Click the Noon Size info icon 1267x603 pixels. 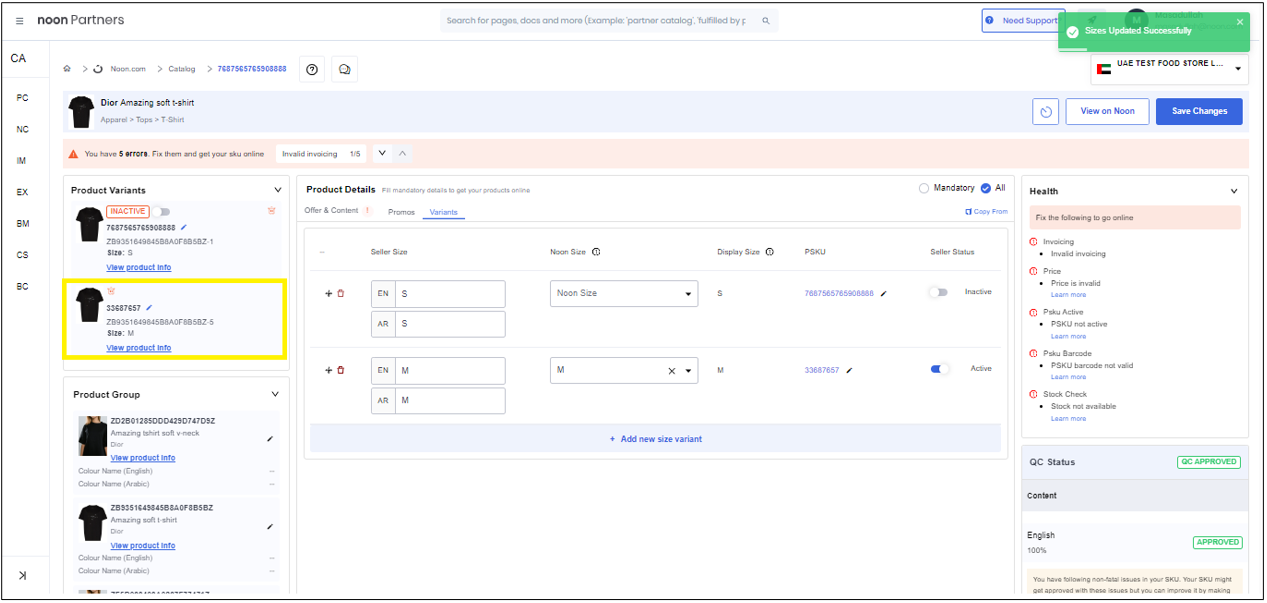[x=596, y=252]
